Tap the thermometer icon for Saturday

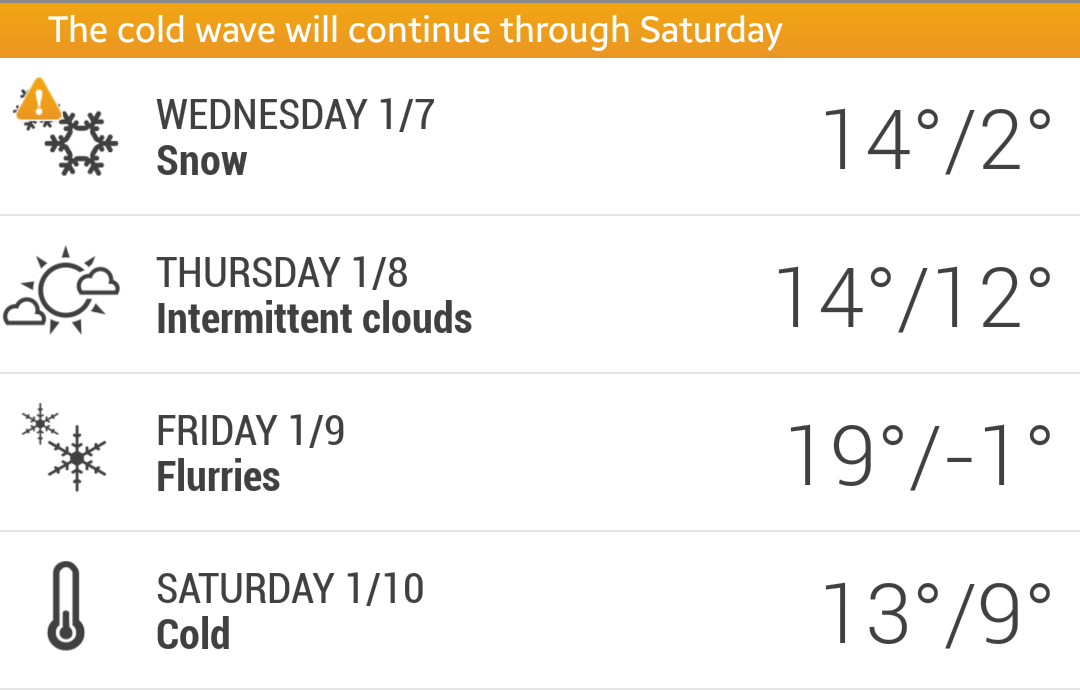click(66, 607)
